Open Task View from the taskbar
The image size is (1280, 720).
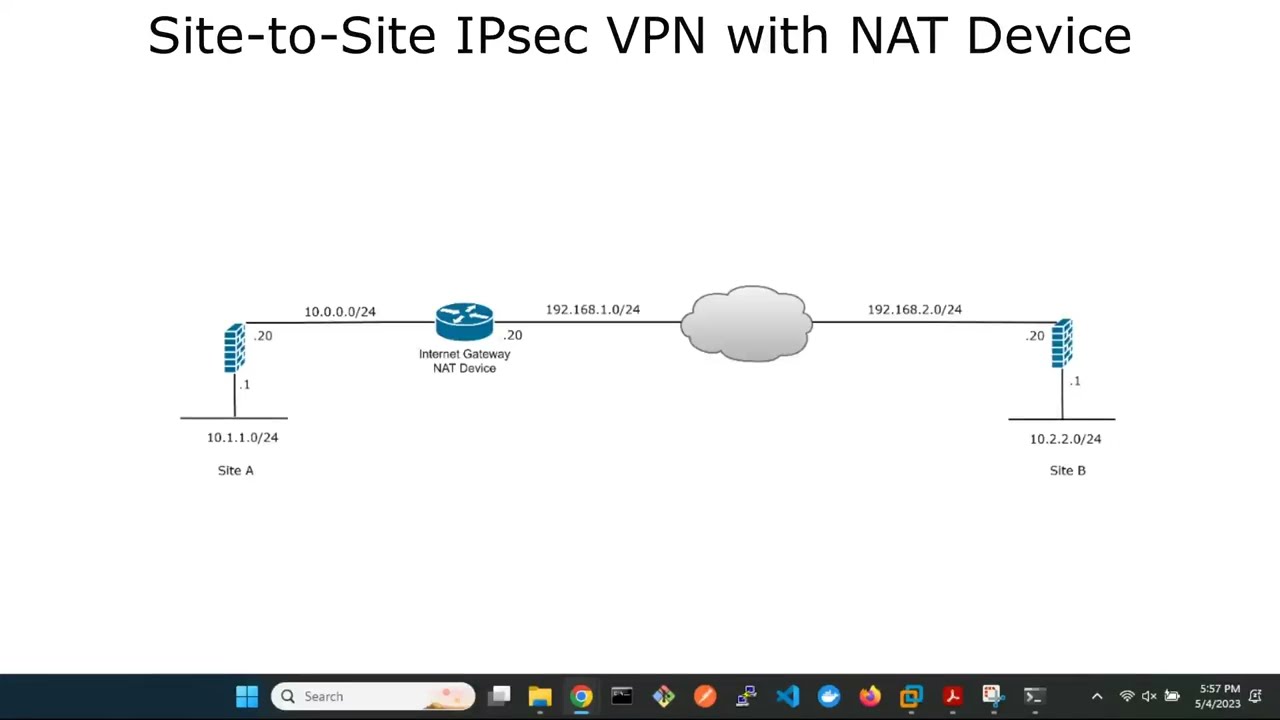pyautogui.click(x=500, y=696)
